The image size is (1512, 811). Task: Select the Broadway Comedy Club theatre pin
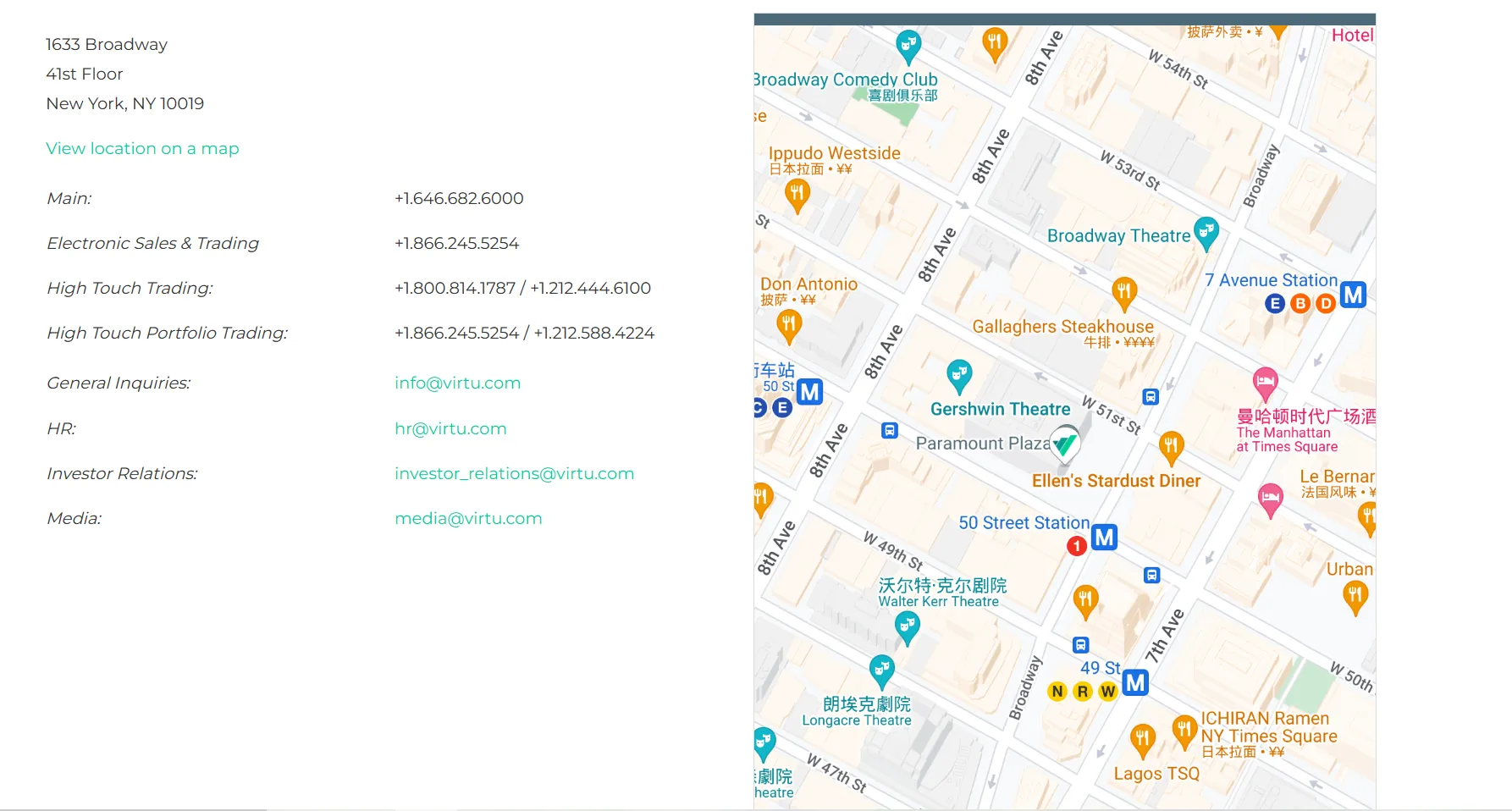(908, 46)
